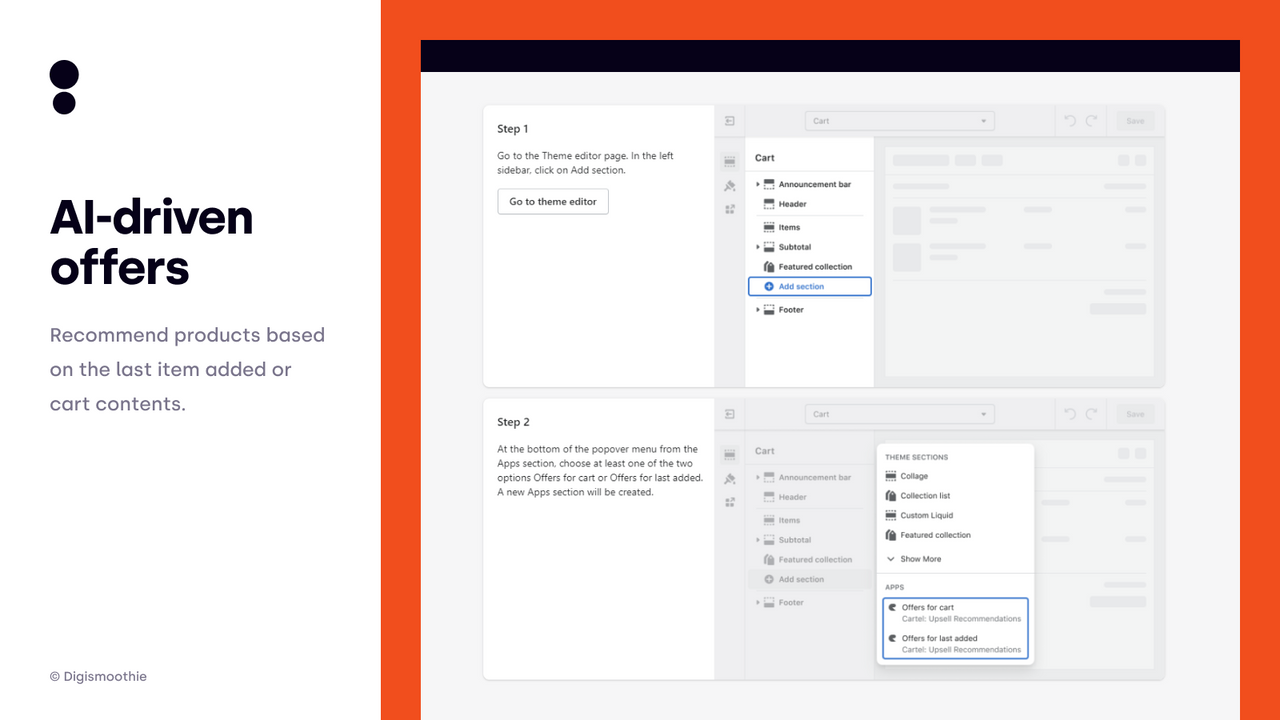Image resolution: width=1280 pixels, height=720 pixels.
Task: Click the Custom Liquid section icon
Action: click(891, 515)
